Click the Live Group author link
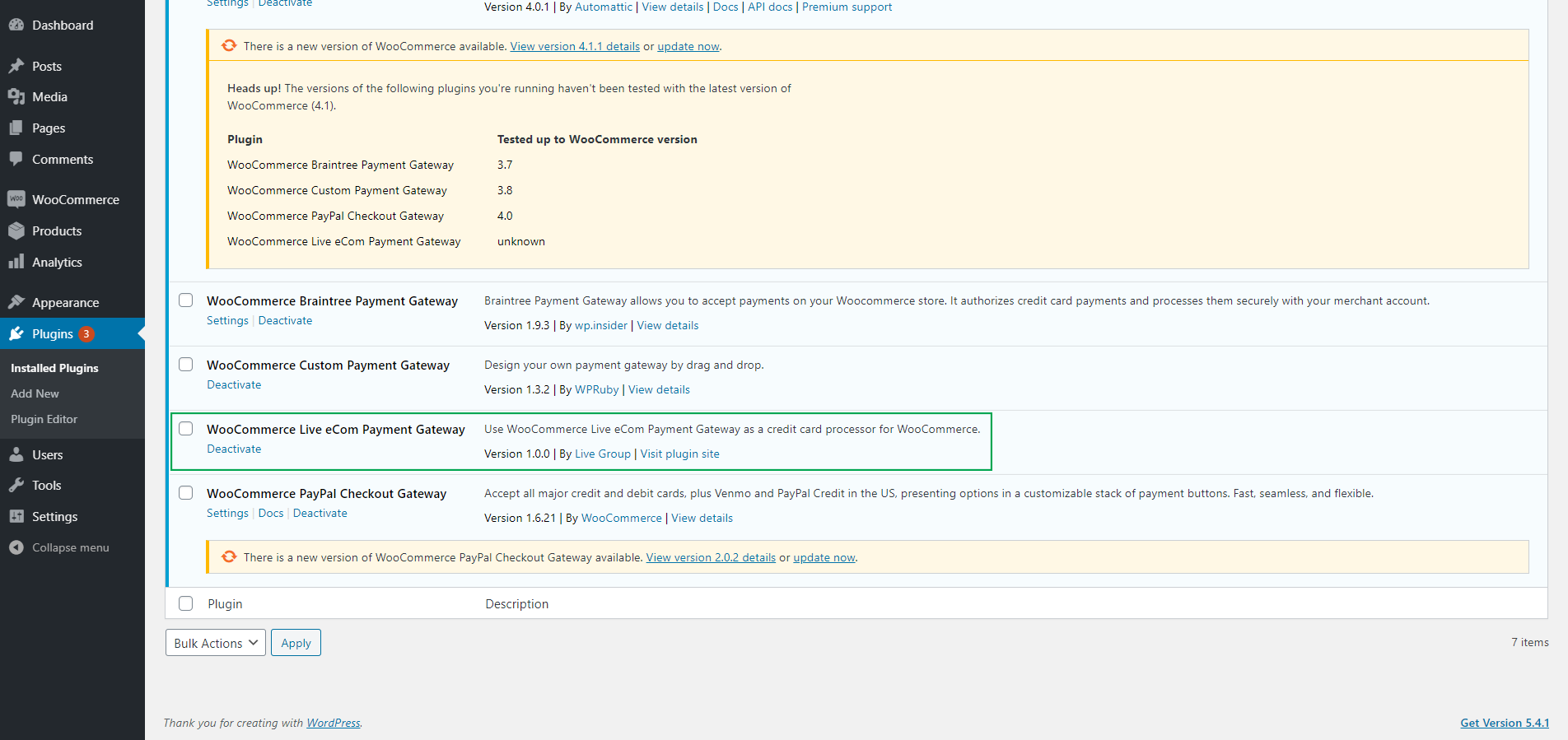This screenshot has width=1568, height=740. coord(603,454)
